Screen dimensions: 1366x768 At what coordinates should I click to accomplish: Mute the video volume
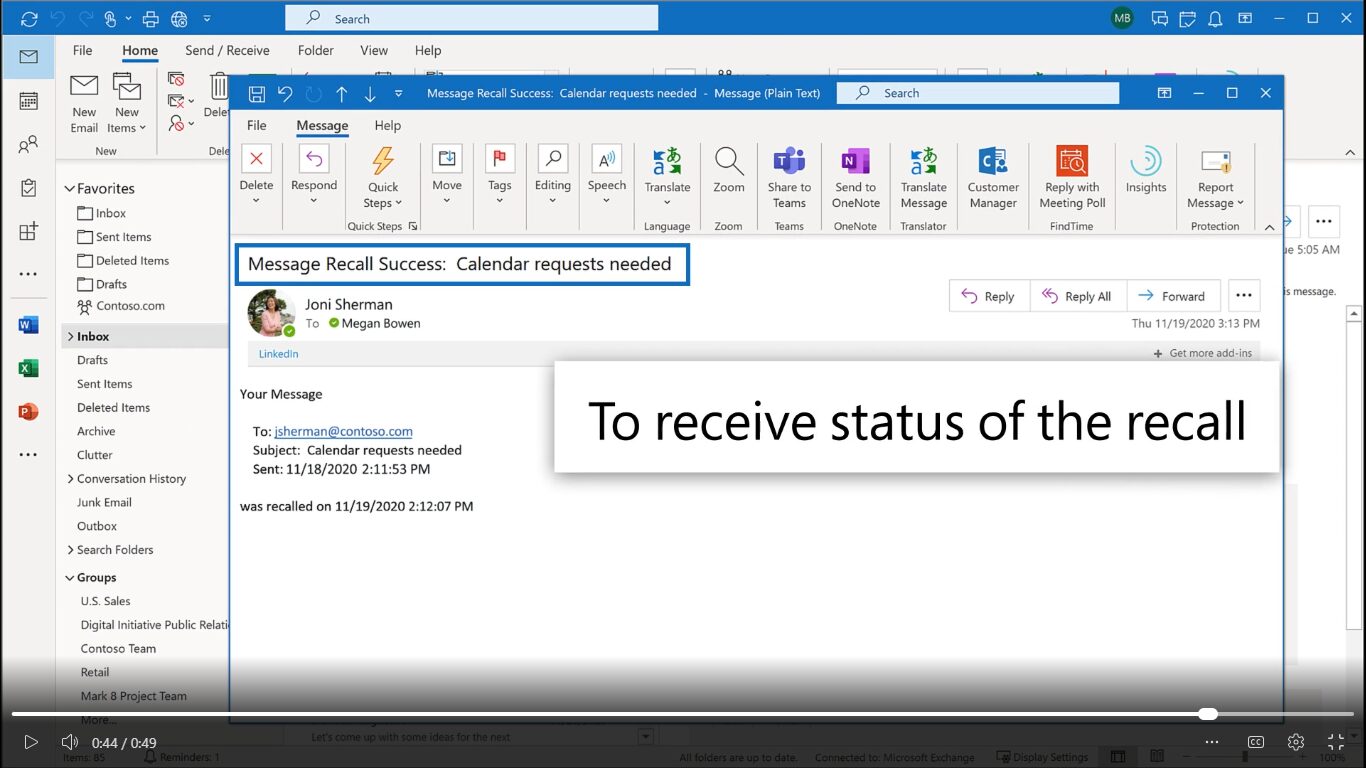coord(70,742)
